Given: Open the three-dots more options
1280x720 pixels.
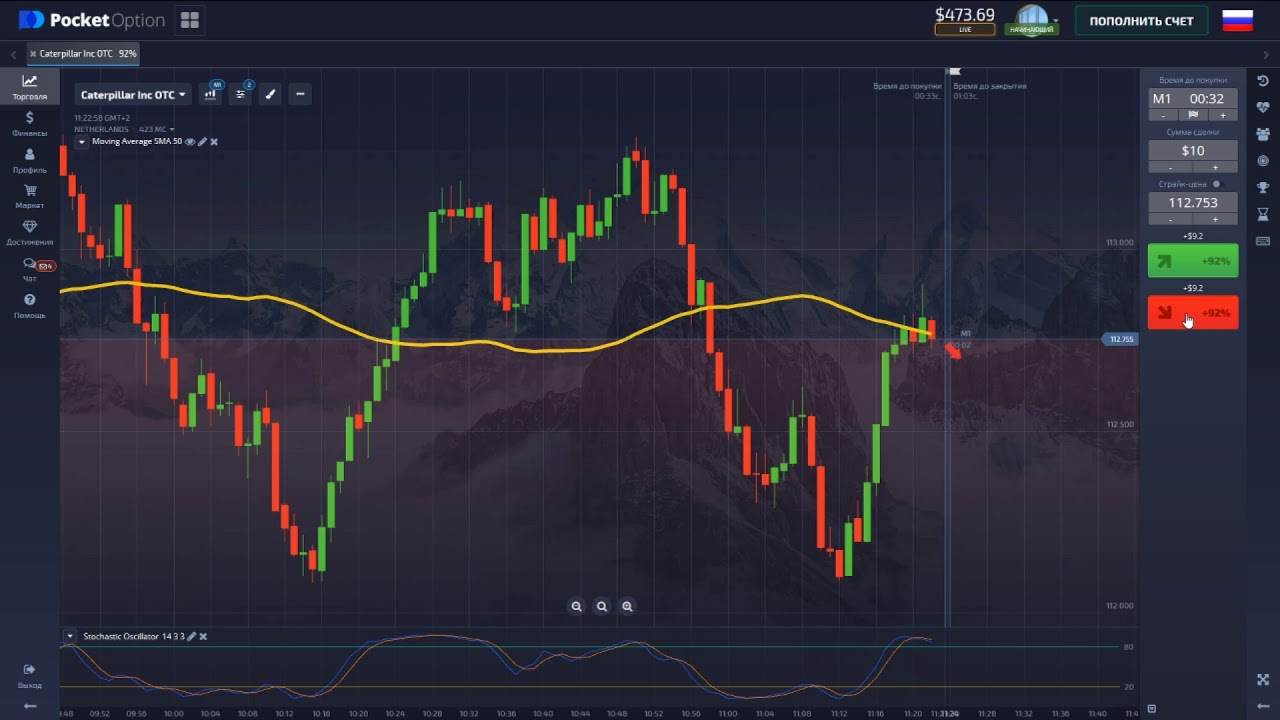Looking at the screenshot, I should [x=300, y=94].
